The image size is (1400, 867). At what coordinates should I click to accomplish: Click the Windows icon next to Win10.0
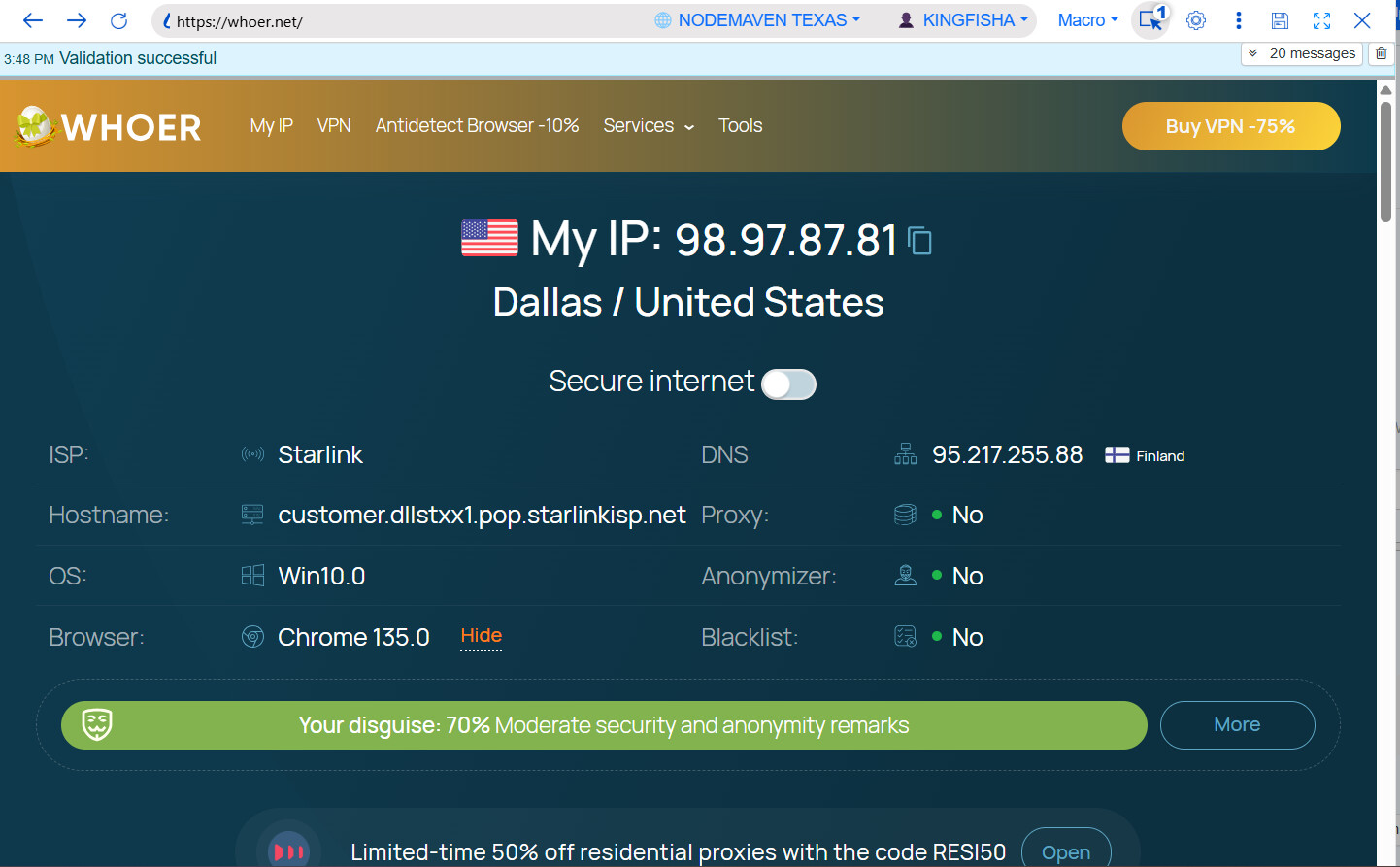tap(252, 576)
